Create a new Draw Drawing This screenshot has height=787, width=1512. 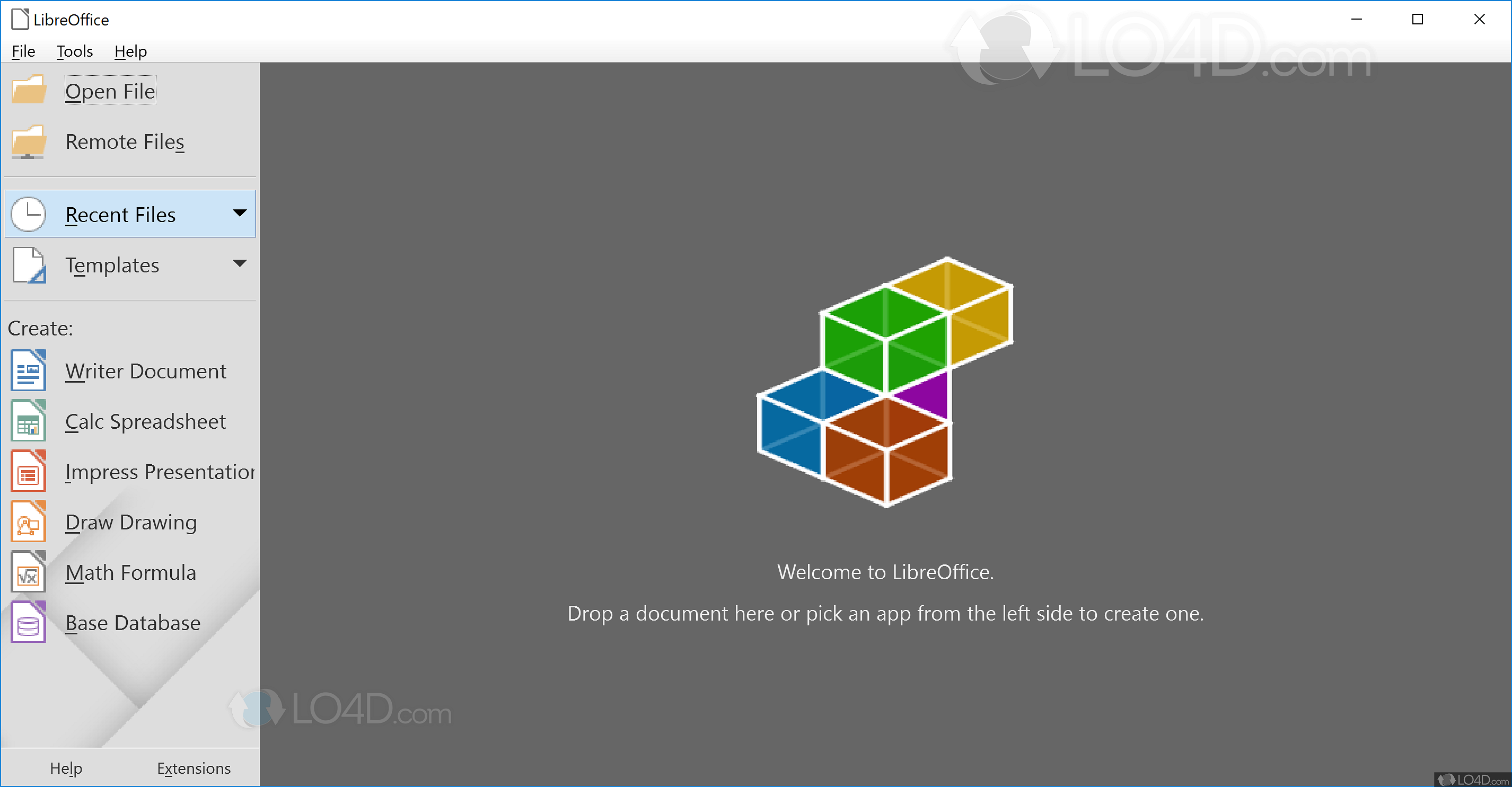[131, 521]
